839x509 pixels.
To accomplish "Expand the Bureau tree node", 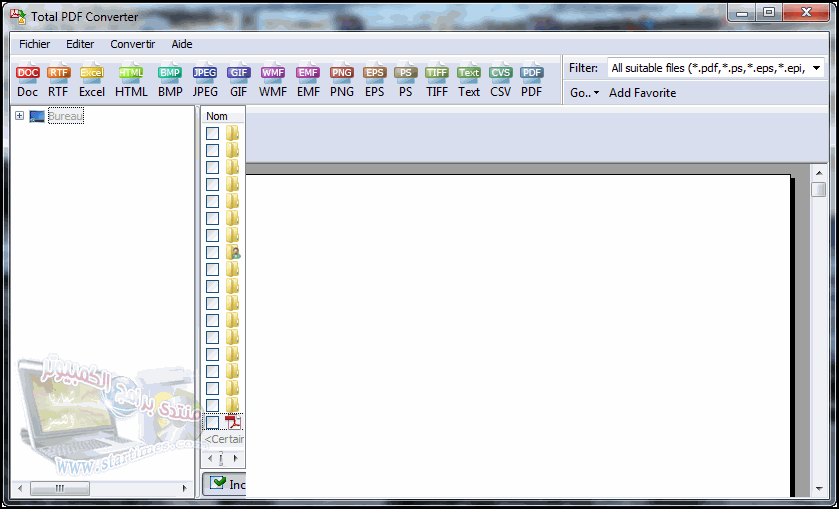I will point(19,116).
